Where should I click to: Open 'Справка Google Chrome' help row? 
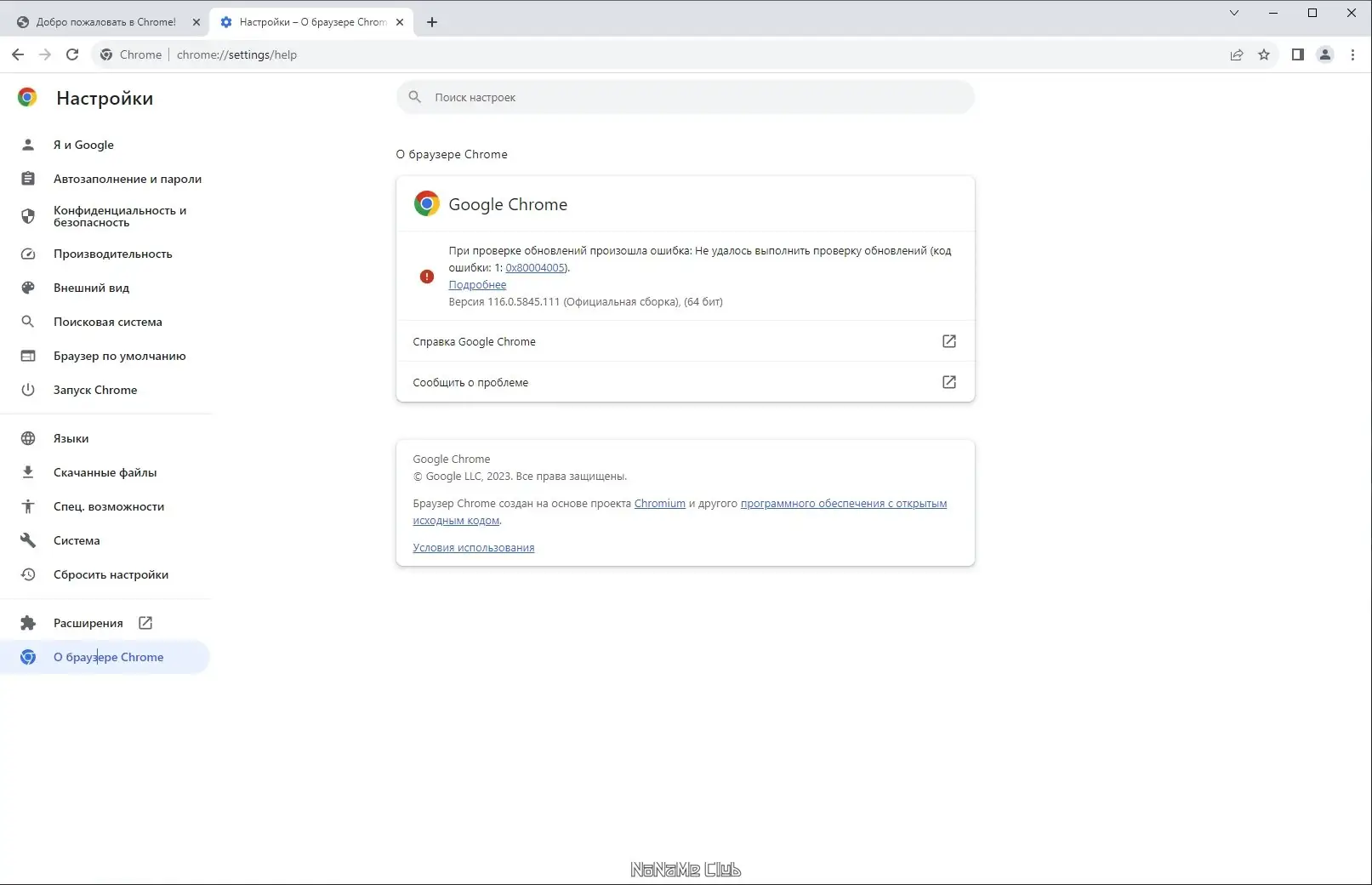tap(686, 341)
